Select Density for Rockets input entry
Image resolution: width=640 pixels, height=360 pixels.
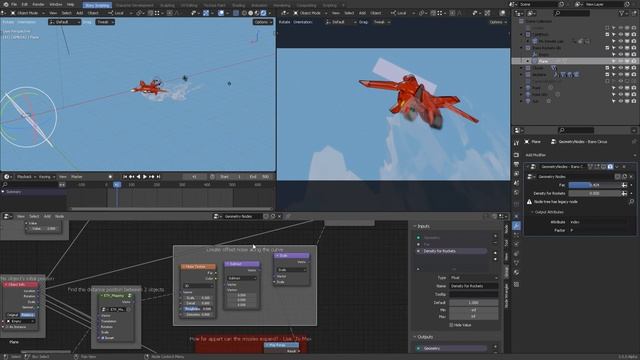coord(451,251)
